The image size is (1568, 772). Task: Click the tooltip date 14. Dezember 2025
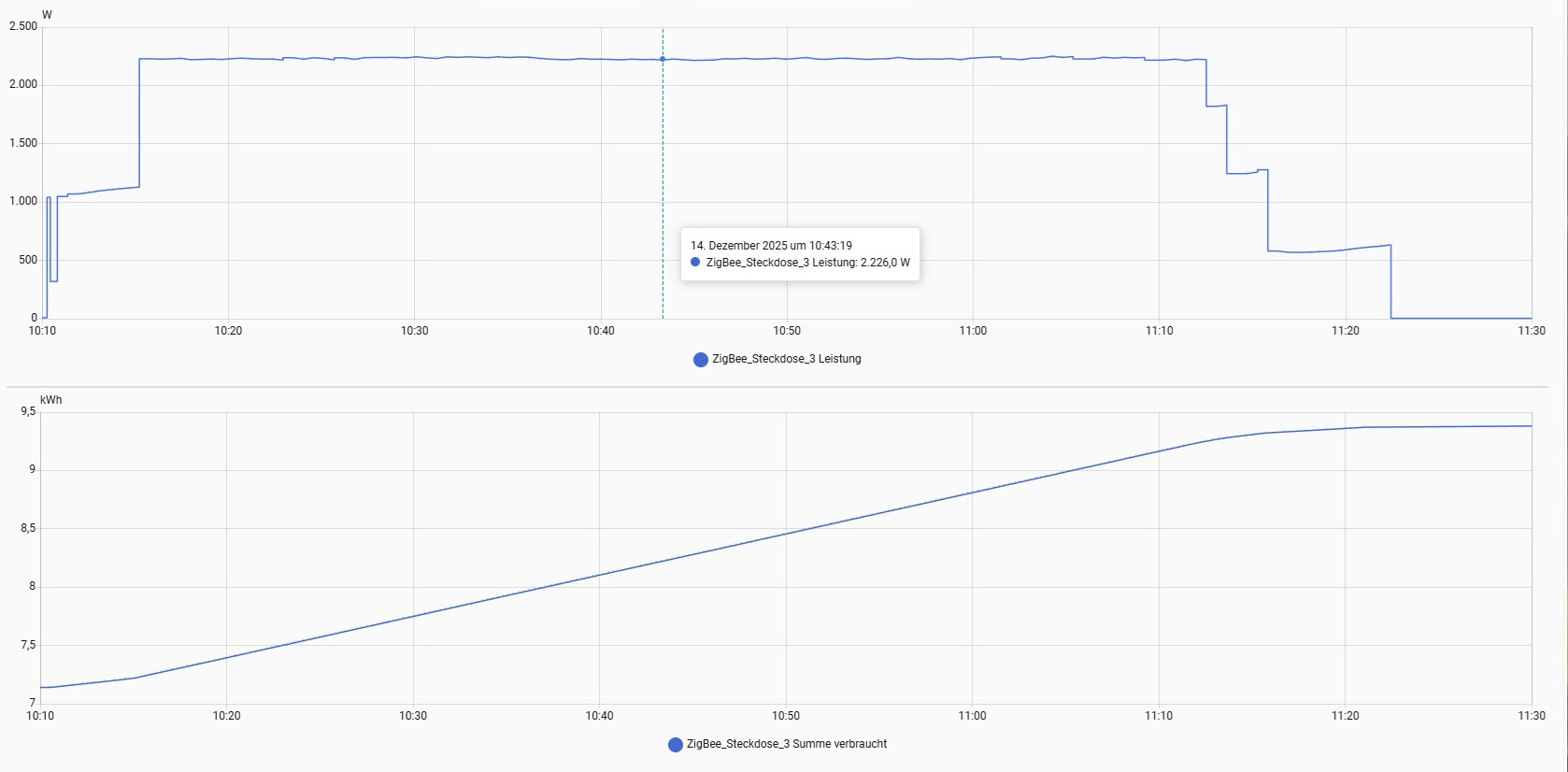[738, 246]
